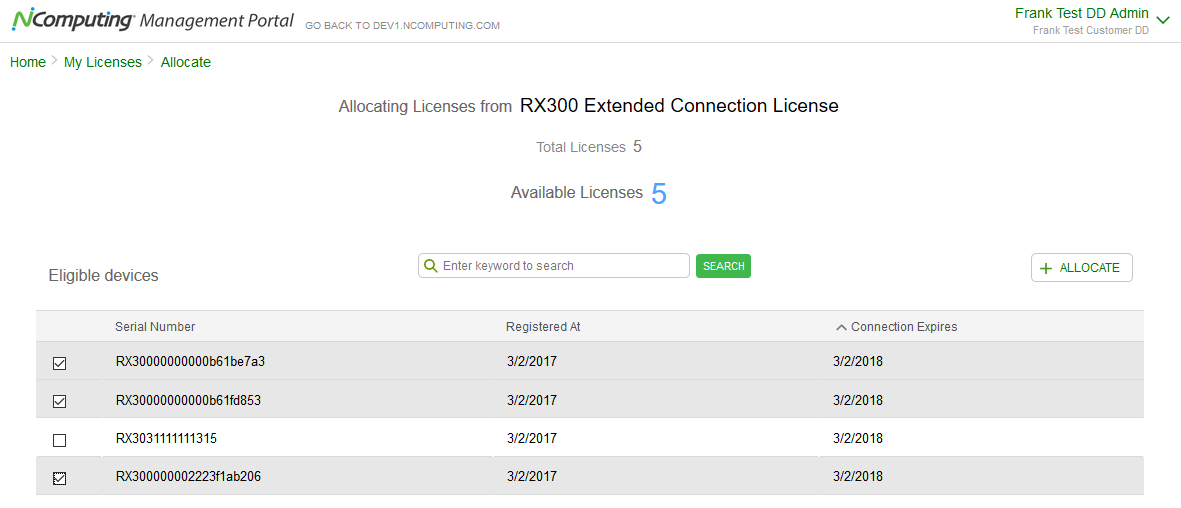The image size is (1181, 508).
Task: Click the NComputing logo
Action: point(73,21)
